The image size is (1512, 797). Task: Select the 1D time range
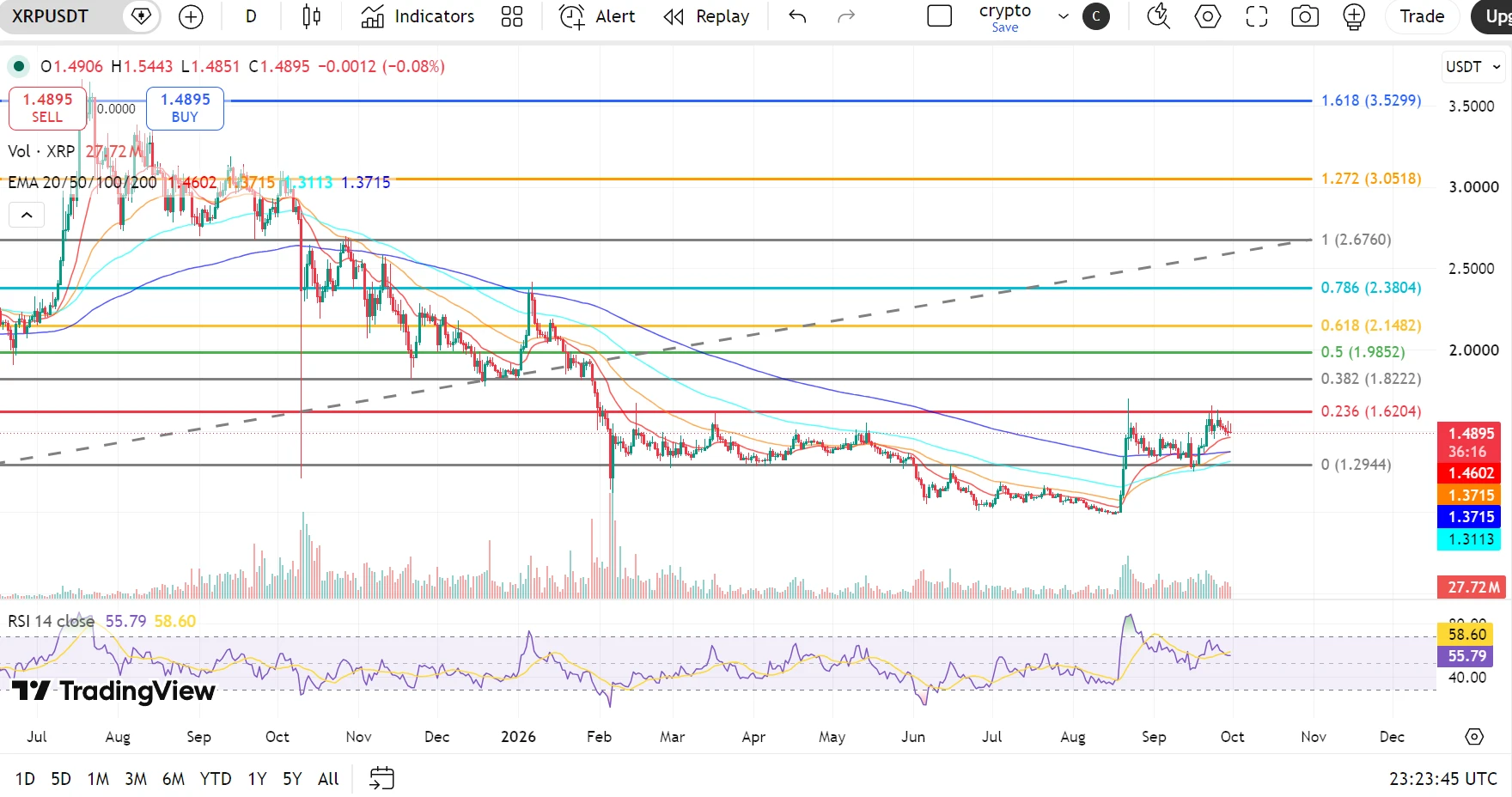click(x=25, y=779)
